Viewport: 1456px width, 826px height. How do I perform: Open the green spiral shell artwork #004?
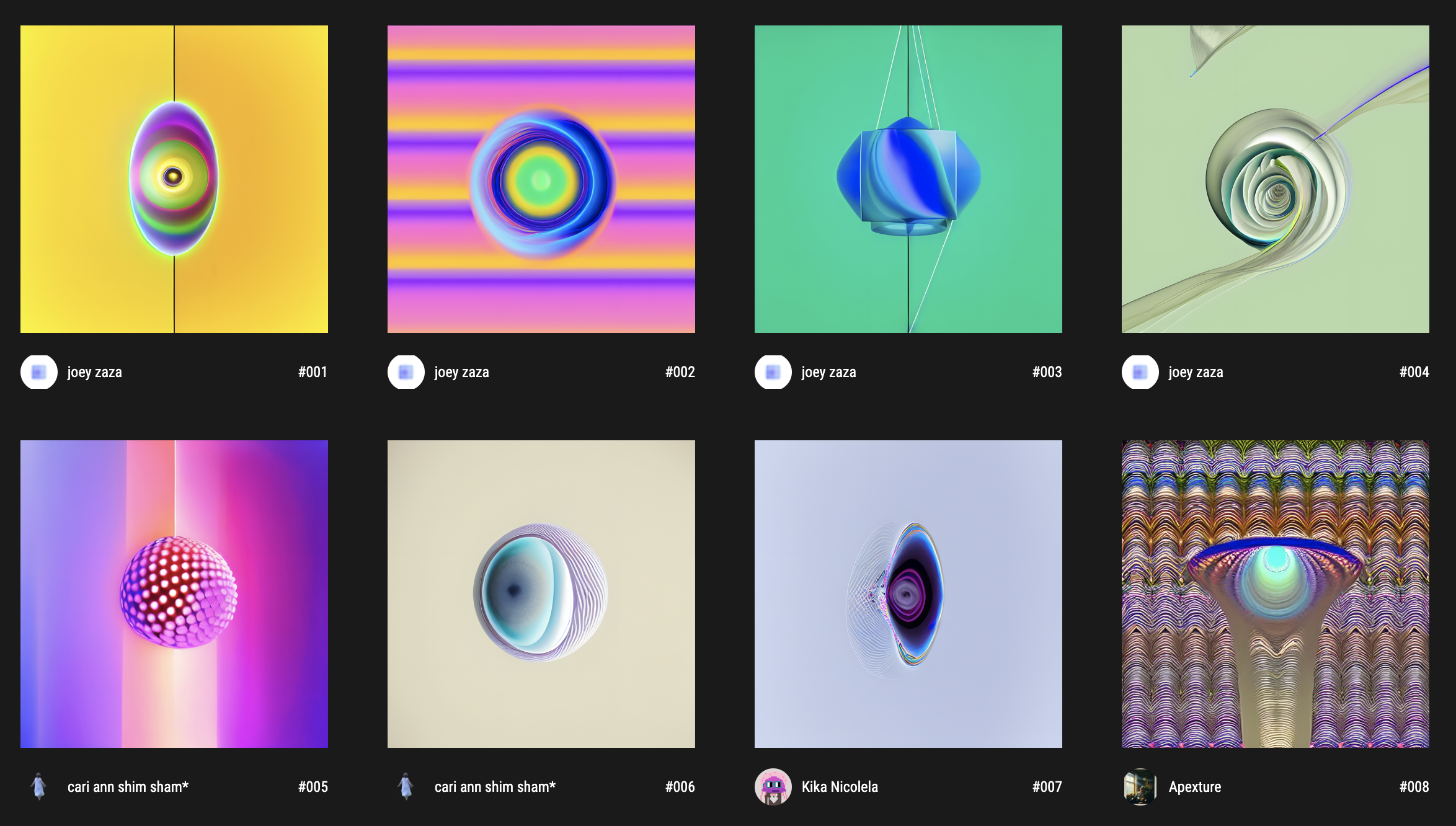tap(1276, 179)
